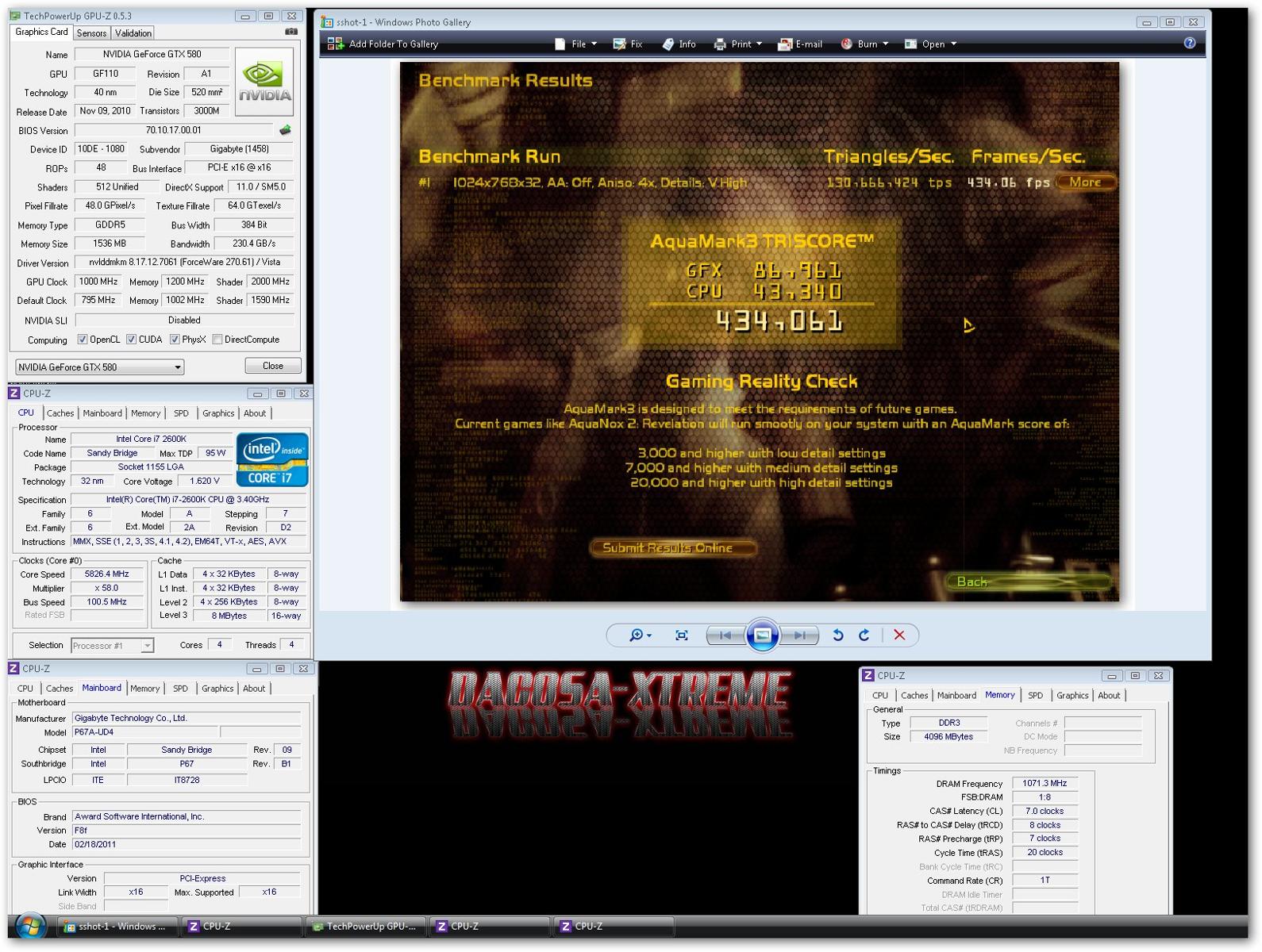Image resolution: width=1262 pixels, height=952 pixels.
Task: Click the TechPowerUp GPU-Z taskbar item
Action: pos(365,927)
